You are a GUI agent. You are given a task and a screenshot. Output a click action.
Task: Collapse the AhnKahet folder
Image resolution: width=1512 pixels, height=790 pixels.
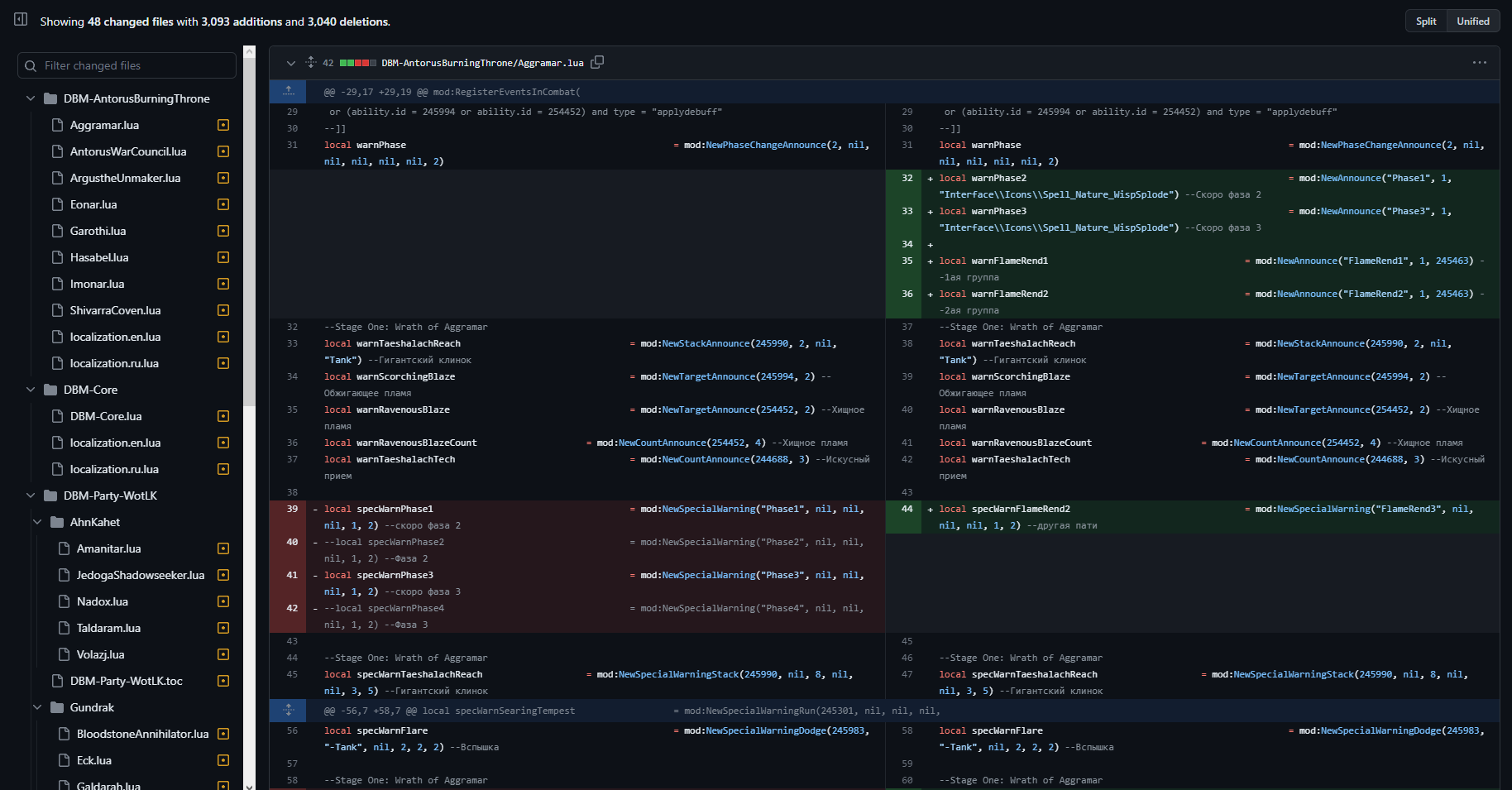(x=37, y=522)
